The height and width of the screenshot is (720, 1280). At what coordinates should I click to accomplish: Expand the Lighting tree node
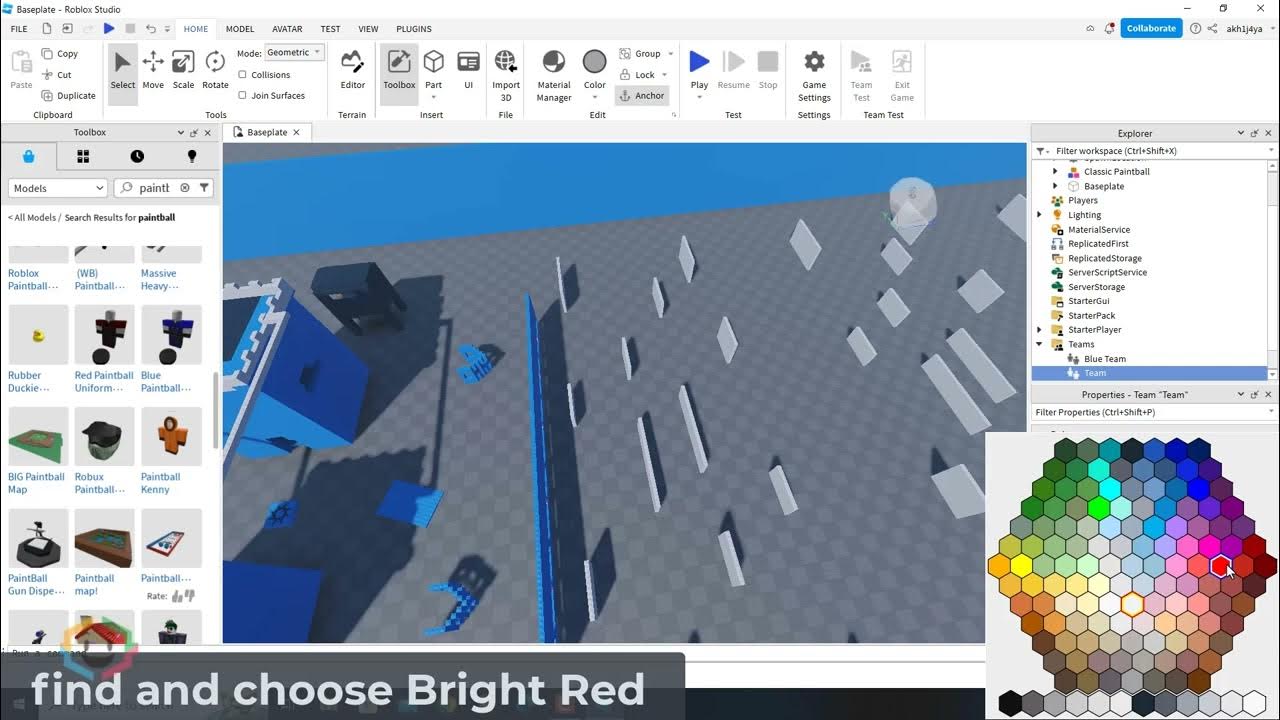(x=1040, y=215)
